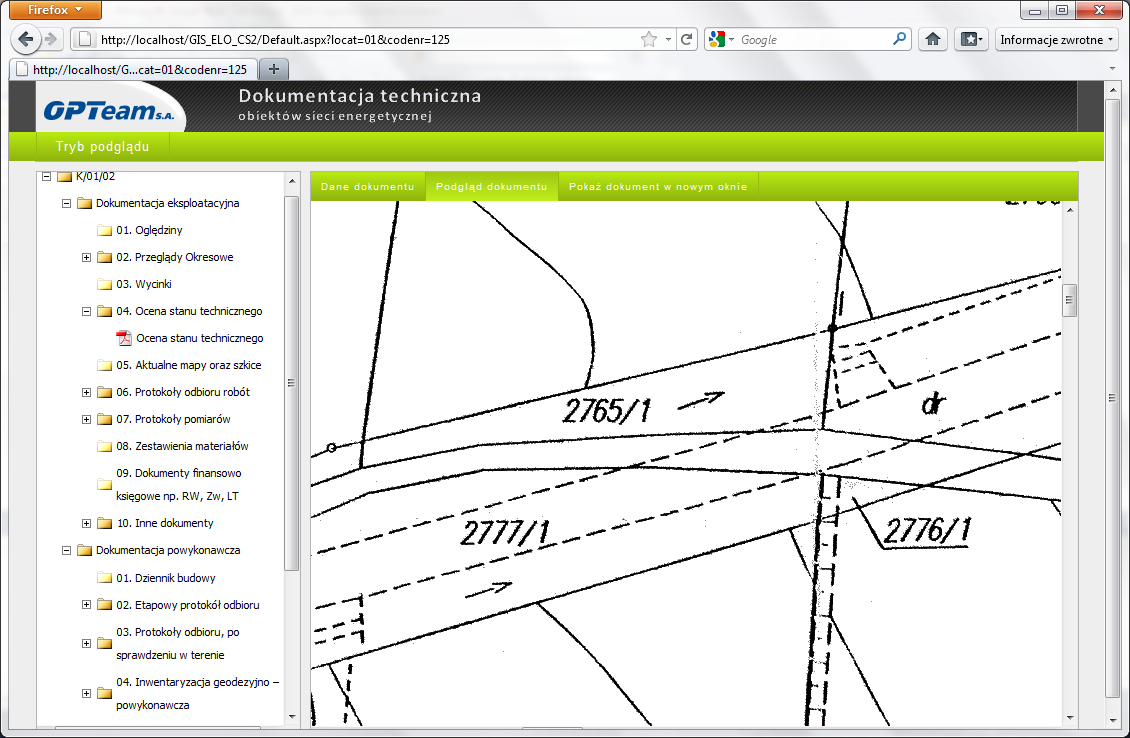
Task: Collapse the Dokumentacja powykonawcza node
Action: pos(66,551)
